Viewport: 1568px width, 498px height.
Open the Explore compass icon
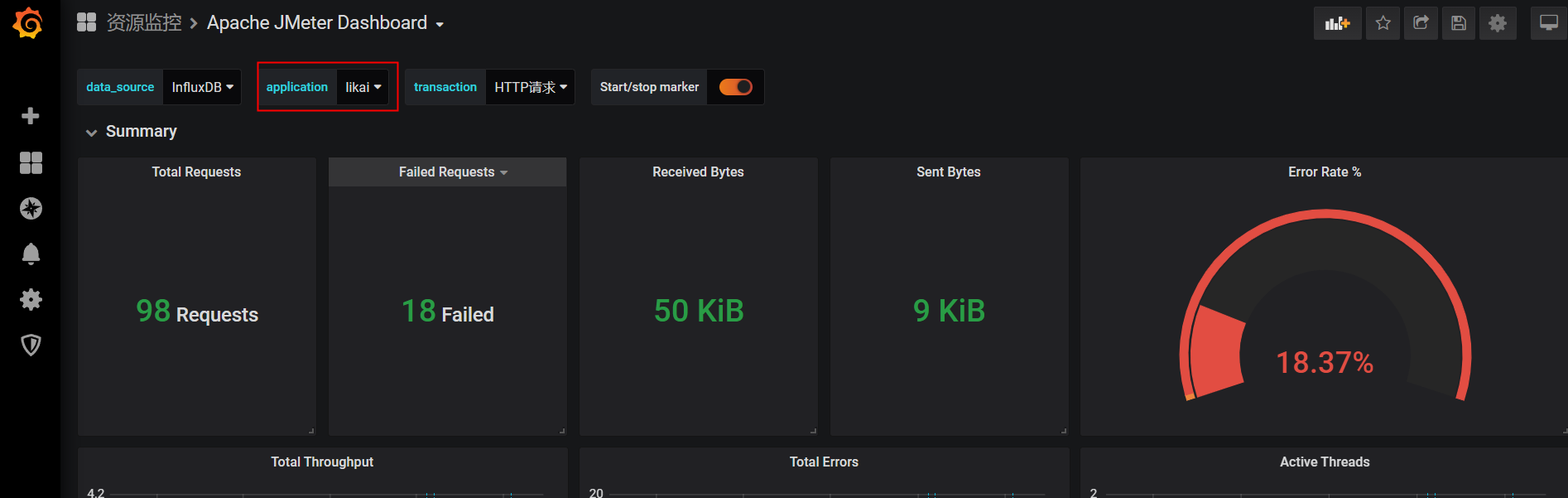31,209
